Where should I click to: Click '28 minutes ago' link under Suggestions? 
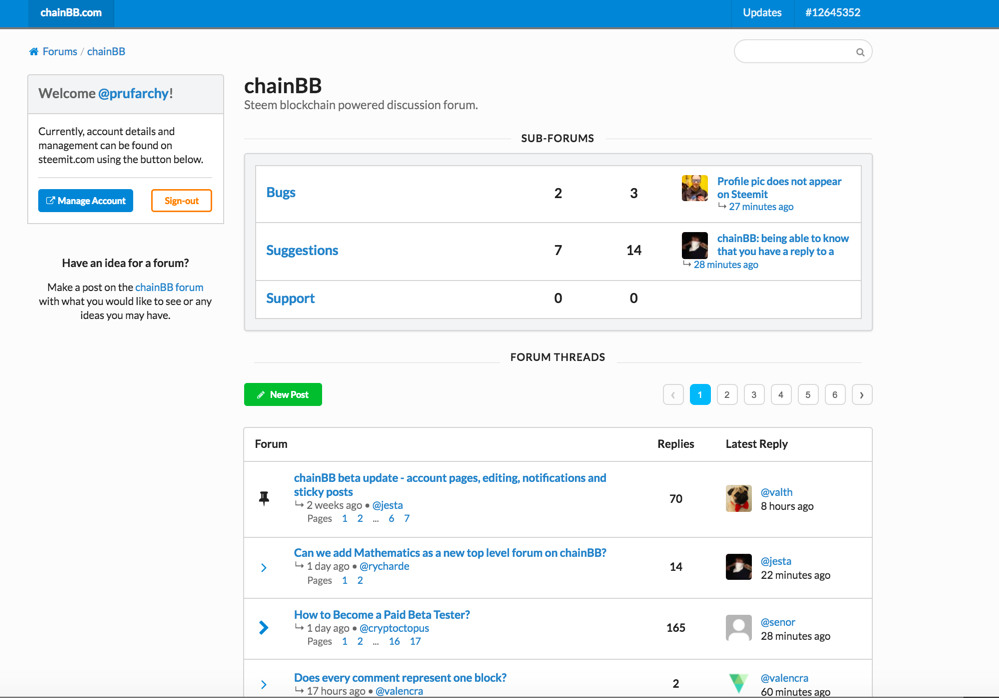[x=726, y=265]
